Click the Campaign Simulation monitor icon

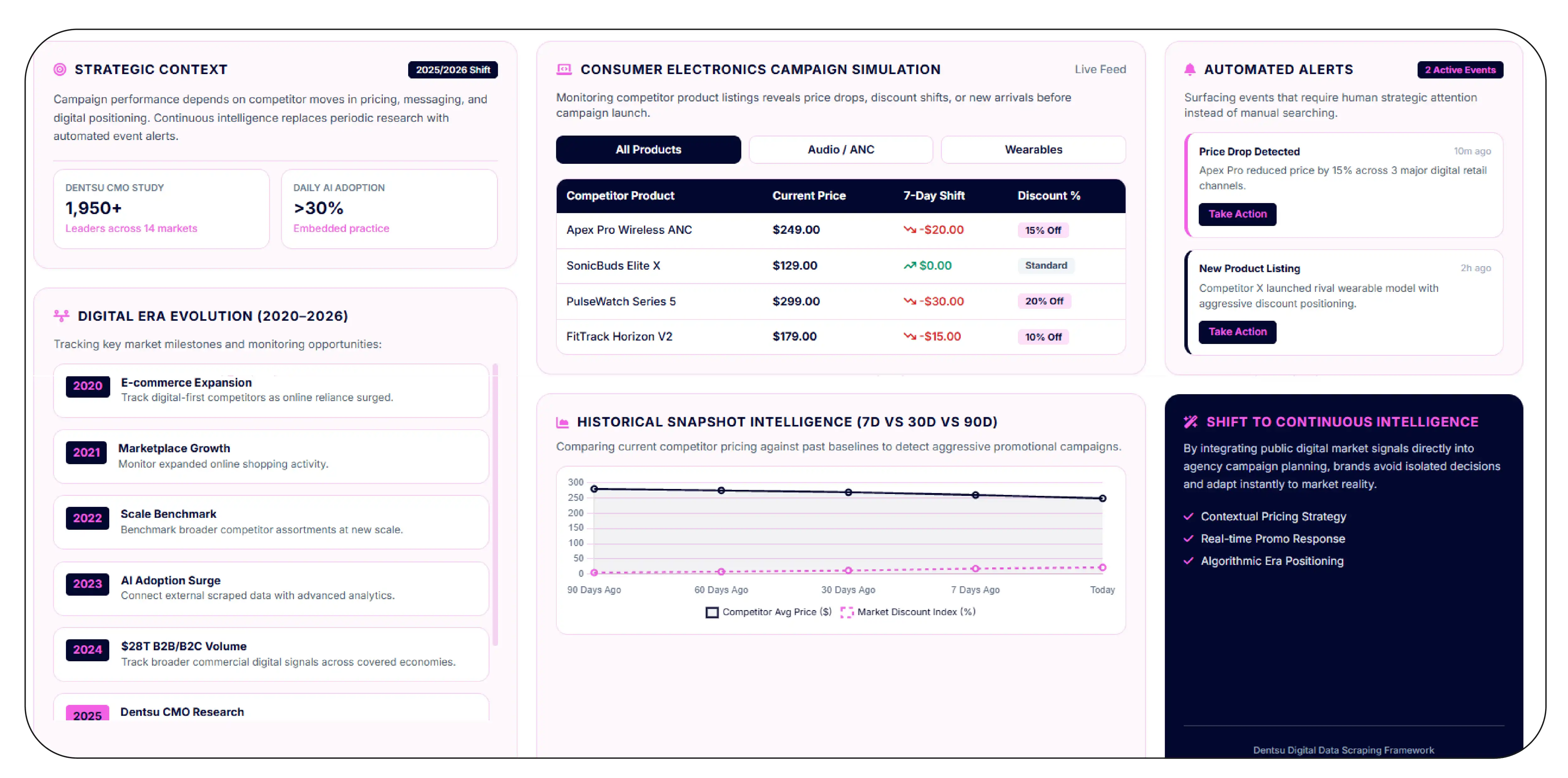(x=564, y=69)
